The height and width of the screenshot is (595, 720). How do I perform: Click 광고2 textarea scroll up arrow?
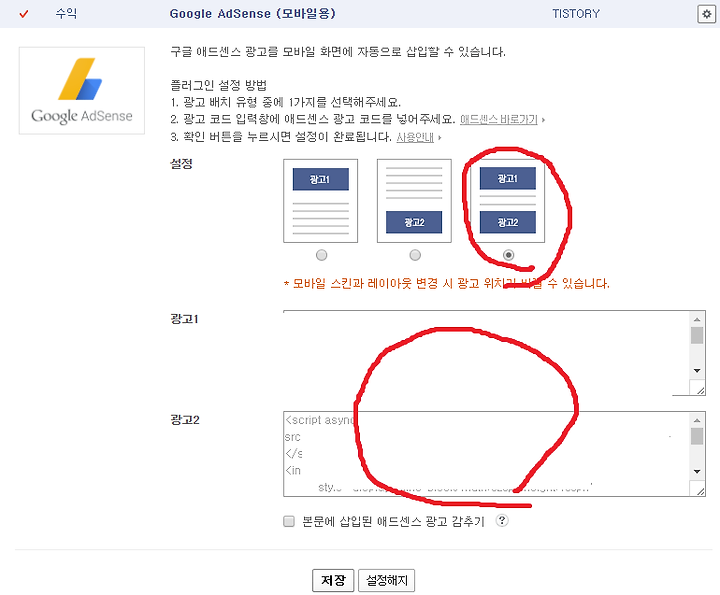pos(697,420)
